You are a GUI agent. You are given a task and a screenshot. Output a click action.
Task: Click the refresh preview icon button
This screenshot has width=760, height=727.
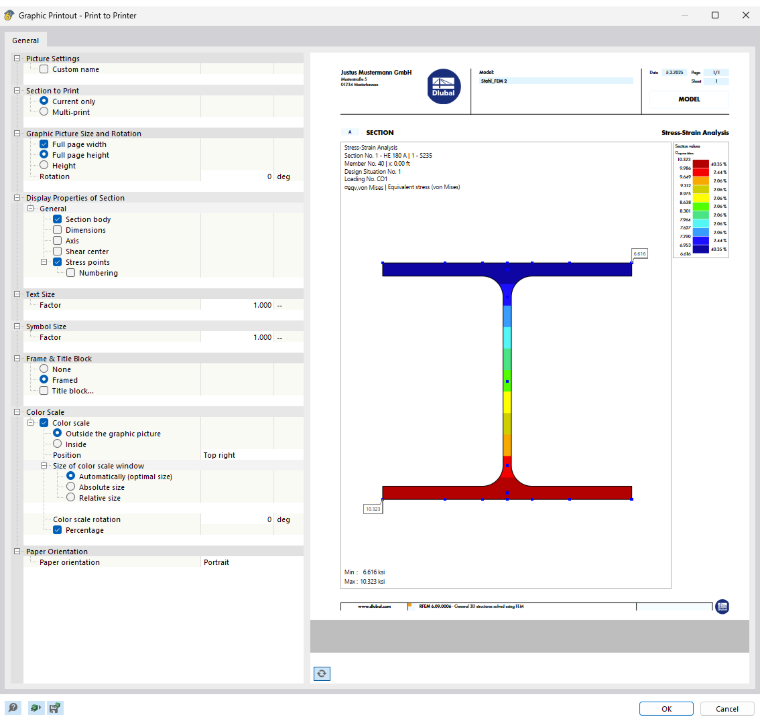pyautogui.click(x=322, y=673)
